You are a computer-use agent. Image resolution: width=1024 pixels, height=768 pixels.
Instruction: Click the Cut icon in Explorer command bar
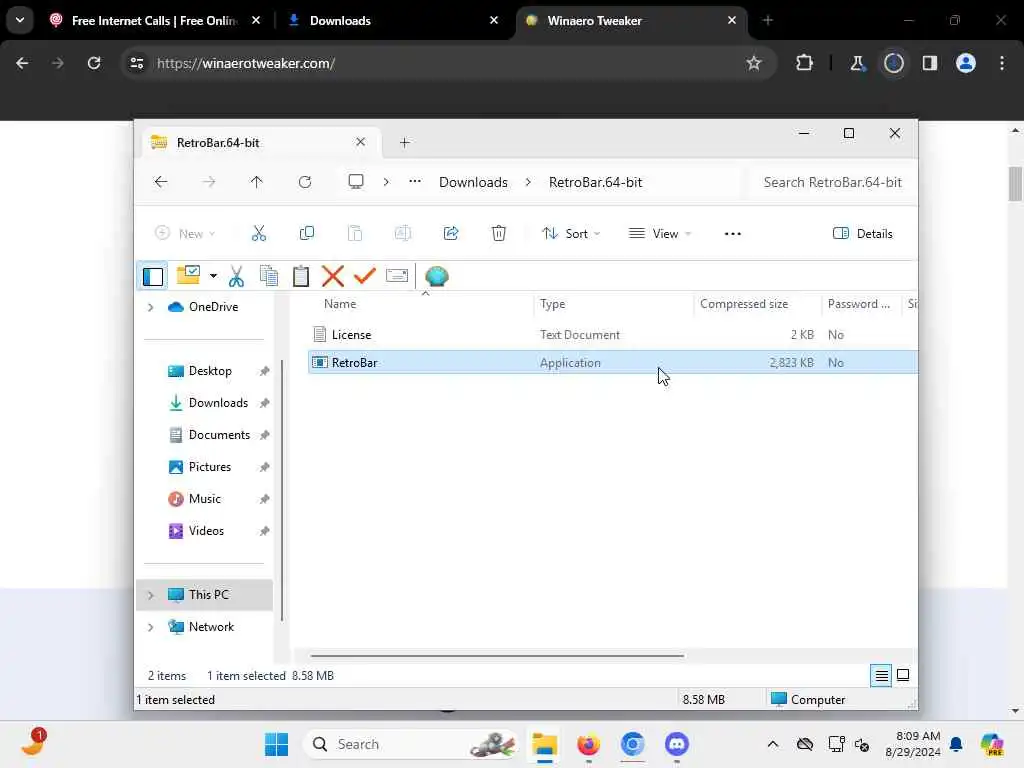pos(259,233)
